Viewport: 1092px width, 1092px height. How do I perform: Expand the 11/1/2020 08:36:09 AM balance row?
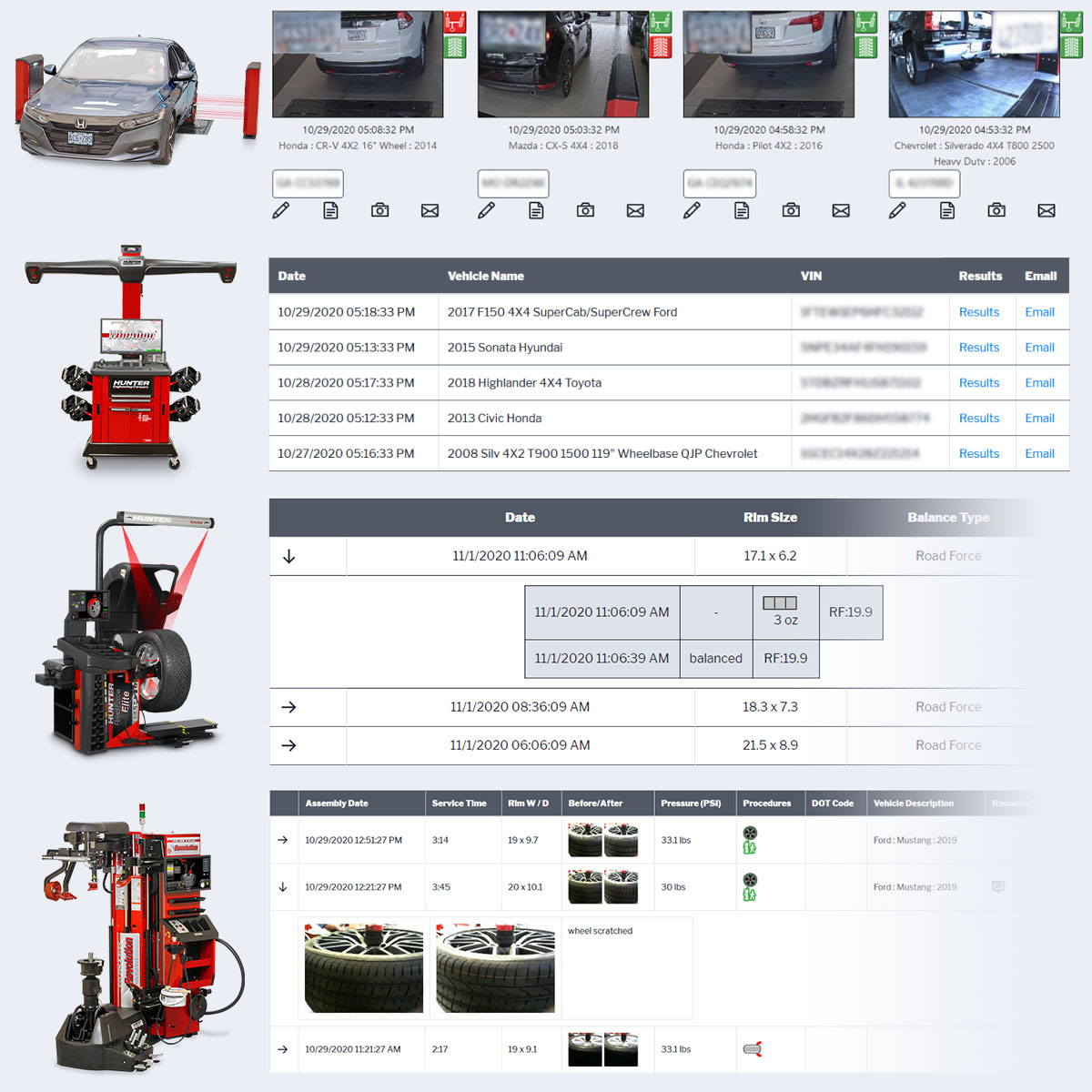[289, 707]
